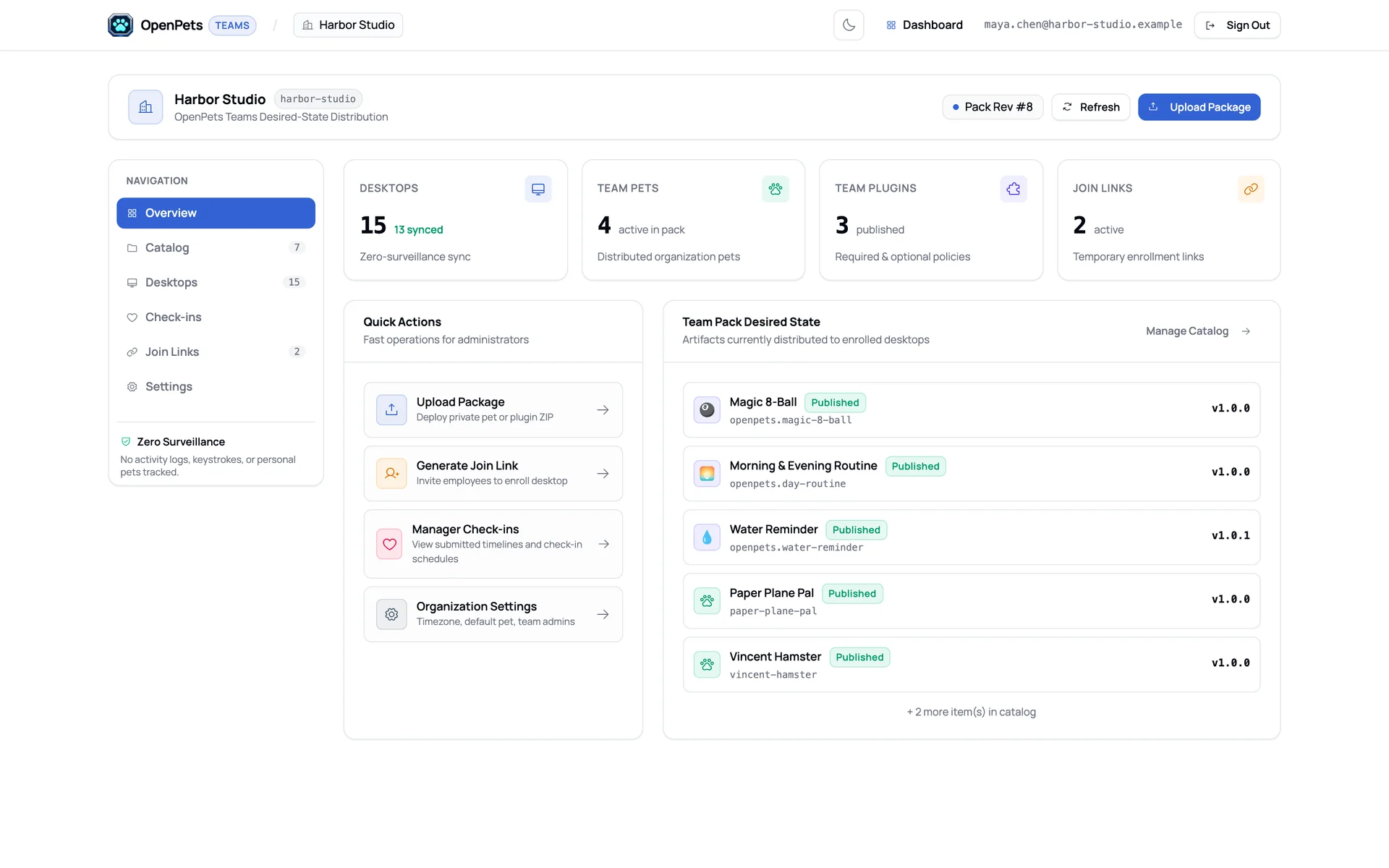Click the Vincent Hamster paw icon

(x=707, y=665)
